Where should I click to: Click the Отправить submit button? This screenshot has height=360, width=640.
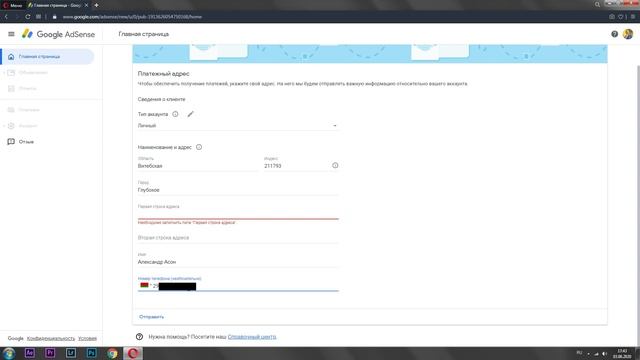click(151, 317)
